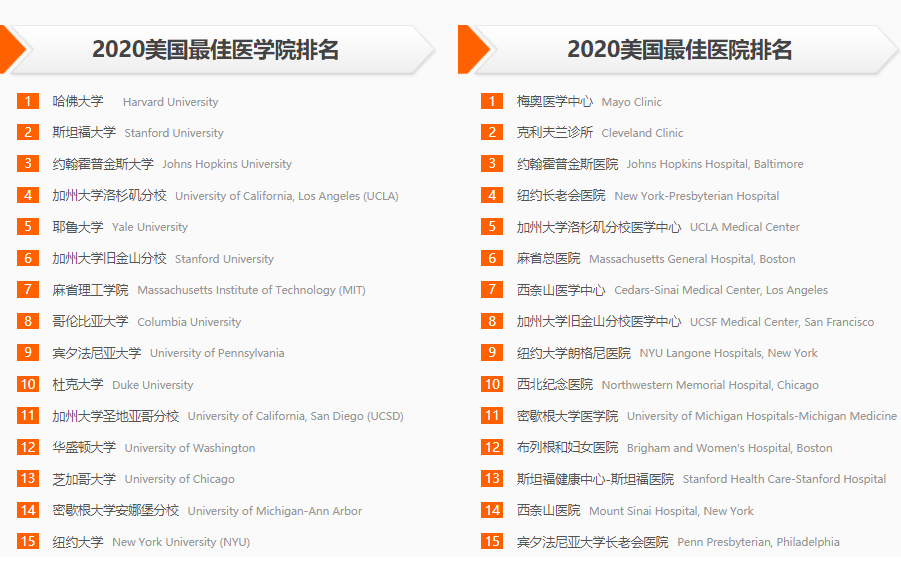Click the text UCLA Medical Center
This screenshot has width=901, height=572.
[x=745, y=227]
